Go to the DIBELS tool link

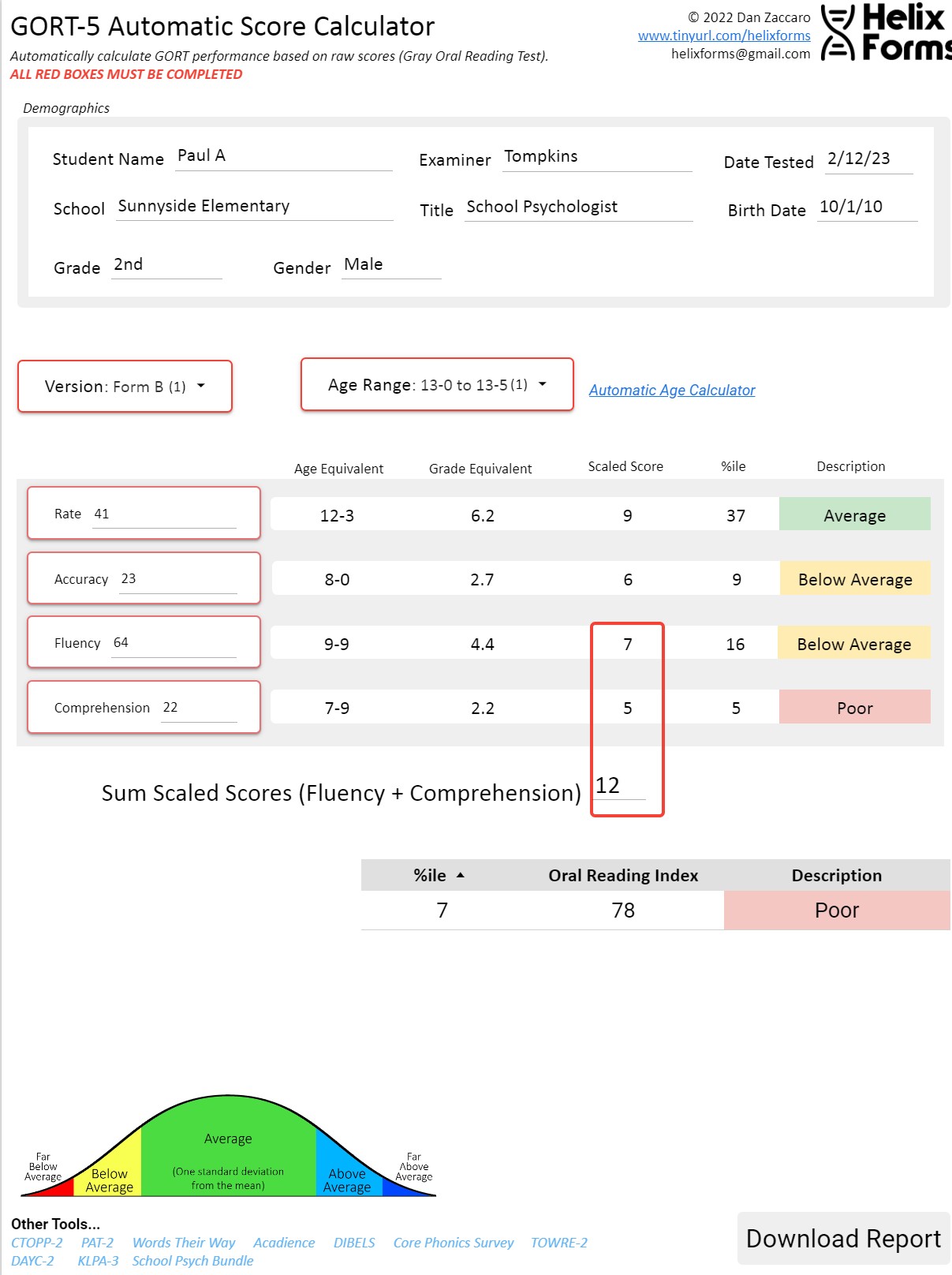click(x=354, y=1243)
